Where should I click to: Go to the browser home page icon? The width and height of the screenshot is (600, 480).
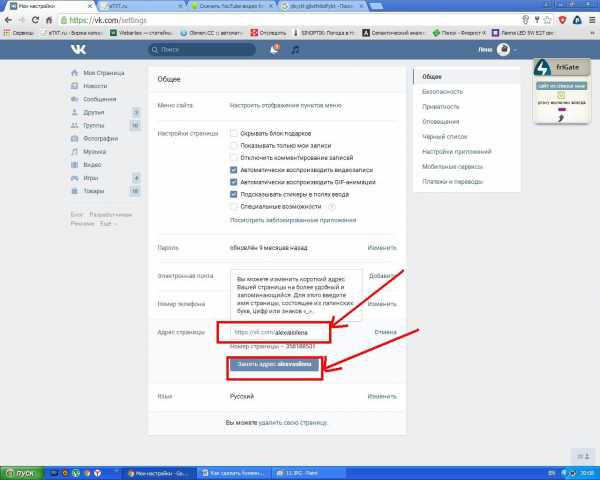coord(49,20)
